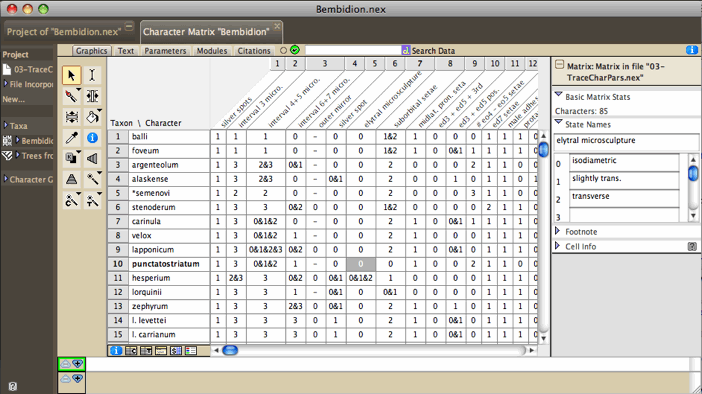
Task: Select row 10 punctatostriatum taxon name
Action: (x=165, y=264)
